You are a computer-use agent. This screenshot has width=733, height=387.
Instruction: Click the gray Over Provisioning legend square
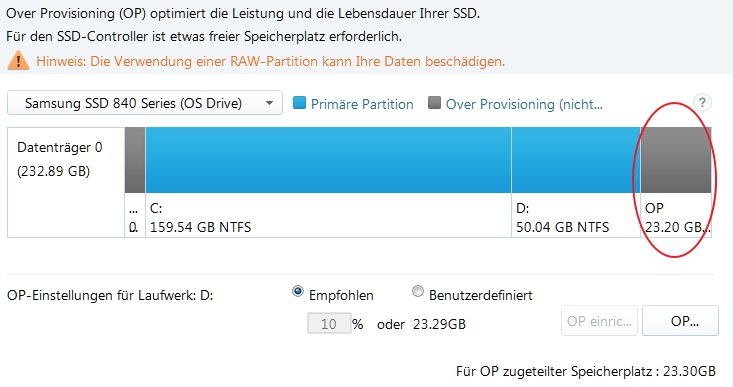pos(434,103)
